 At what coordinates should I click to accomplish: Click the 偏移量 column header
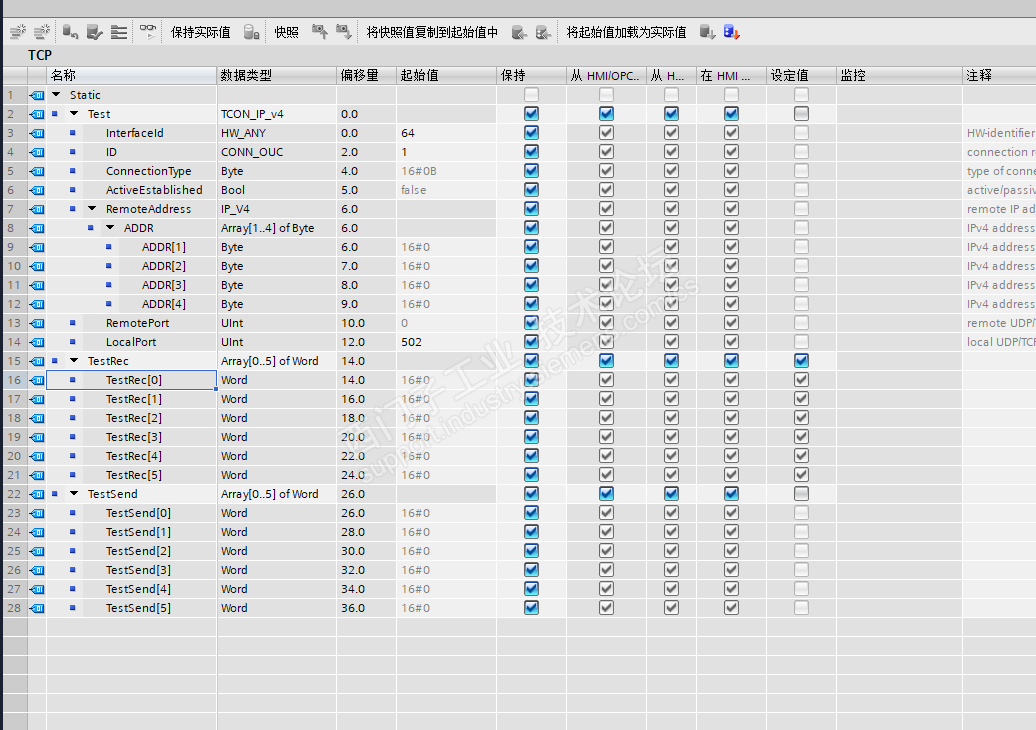point(367,75)
